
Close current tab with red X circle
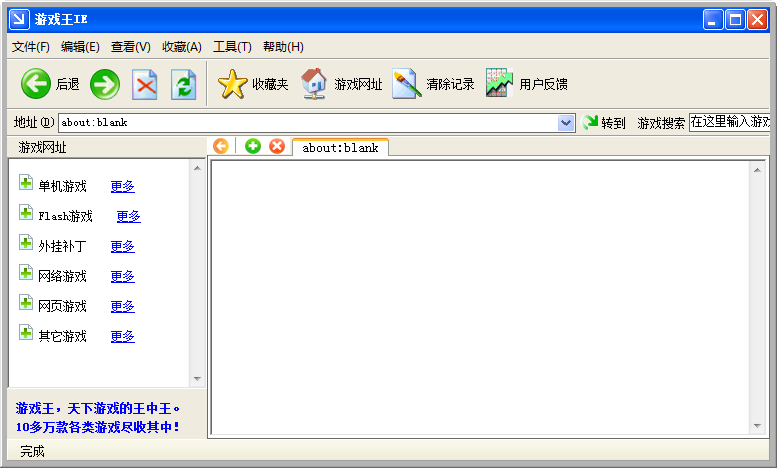(277, 146)
